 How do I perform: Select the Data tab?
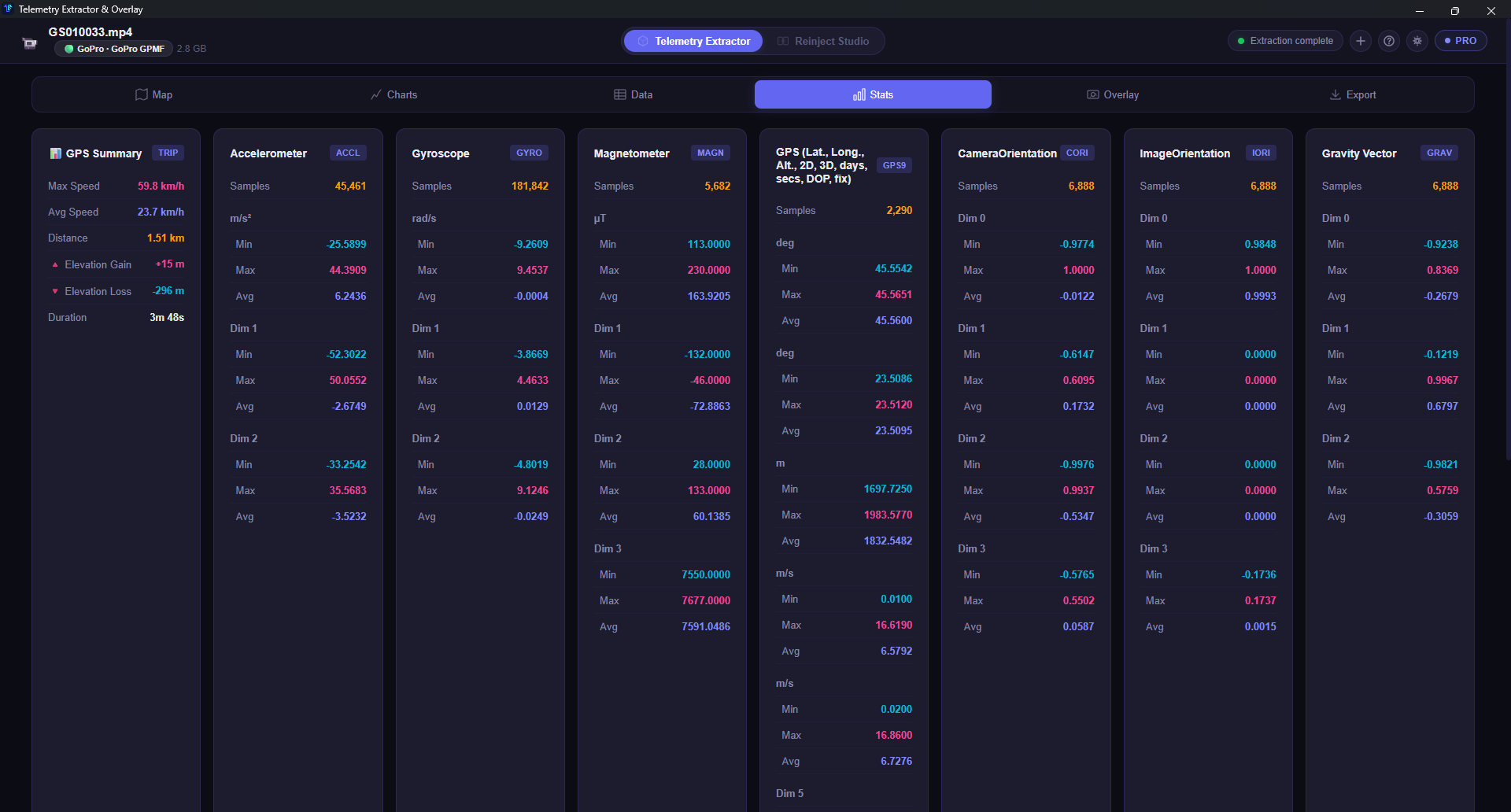click(x=634, y=94)
